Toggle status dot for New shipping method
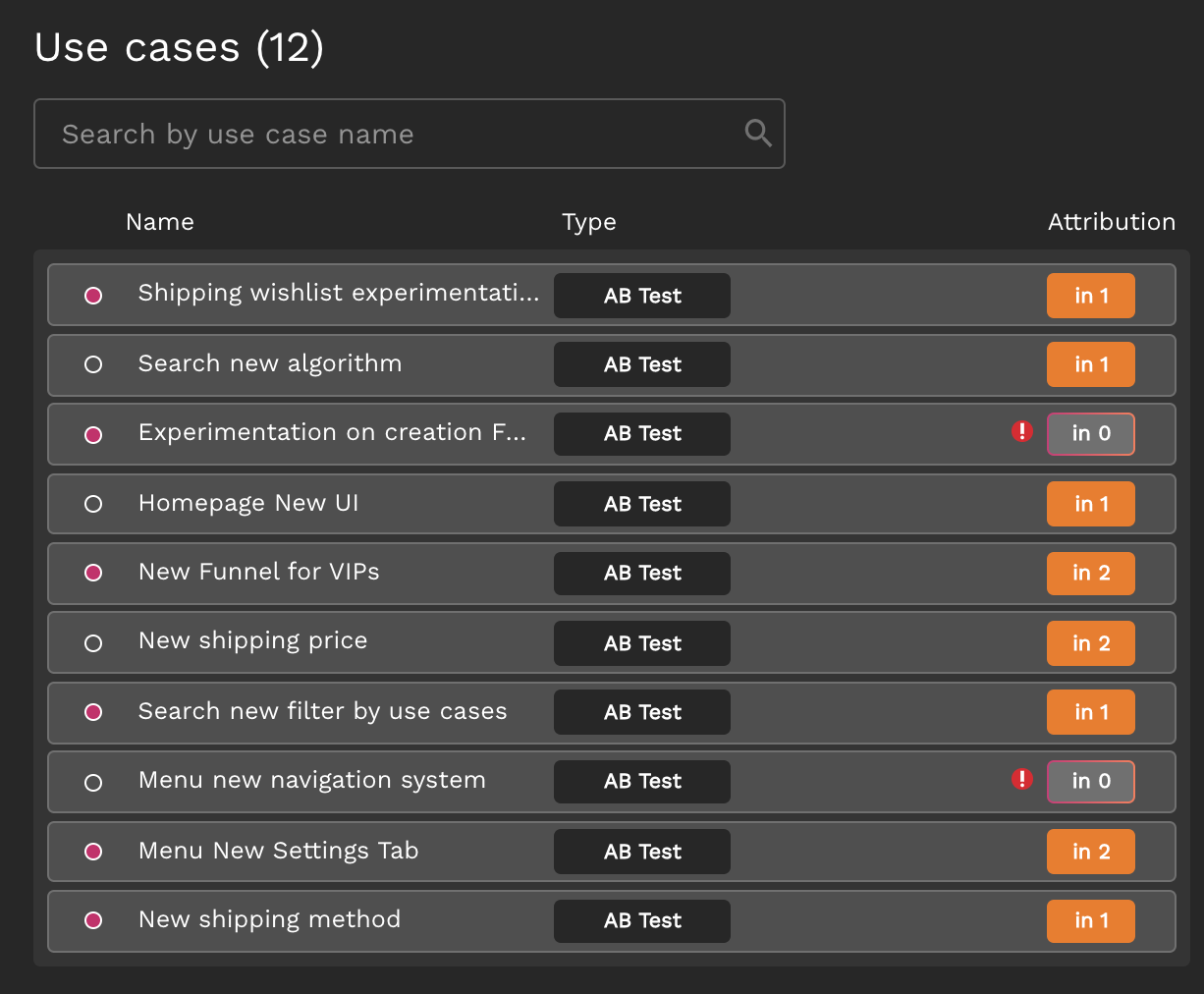The image size is (1204, 994). pyautogui.click(x=93, y=920)
